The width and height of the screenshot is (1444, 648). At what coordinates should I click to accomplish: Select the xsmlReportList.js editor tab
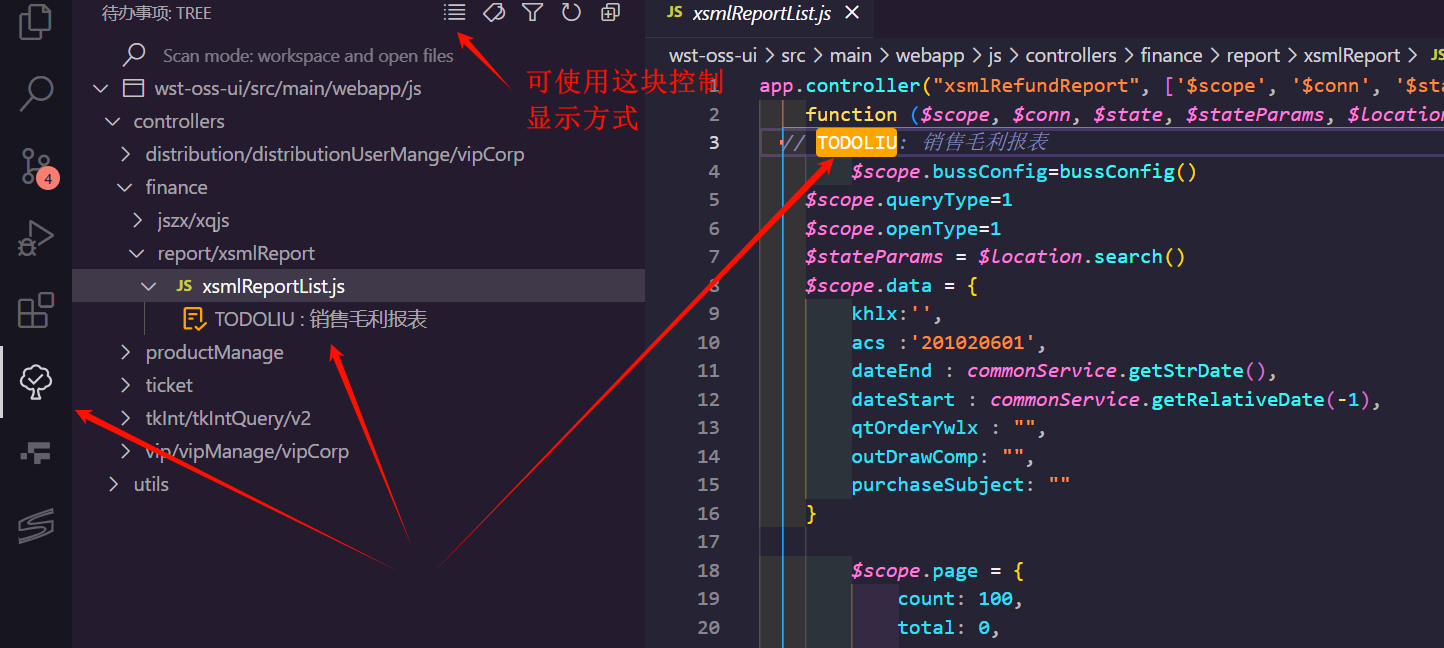(x=763, y=13)
